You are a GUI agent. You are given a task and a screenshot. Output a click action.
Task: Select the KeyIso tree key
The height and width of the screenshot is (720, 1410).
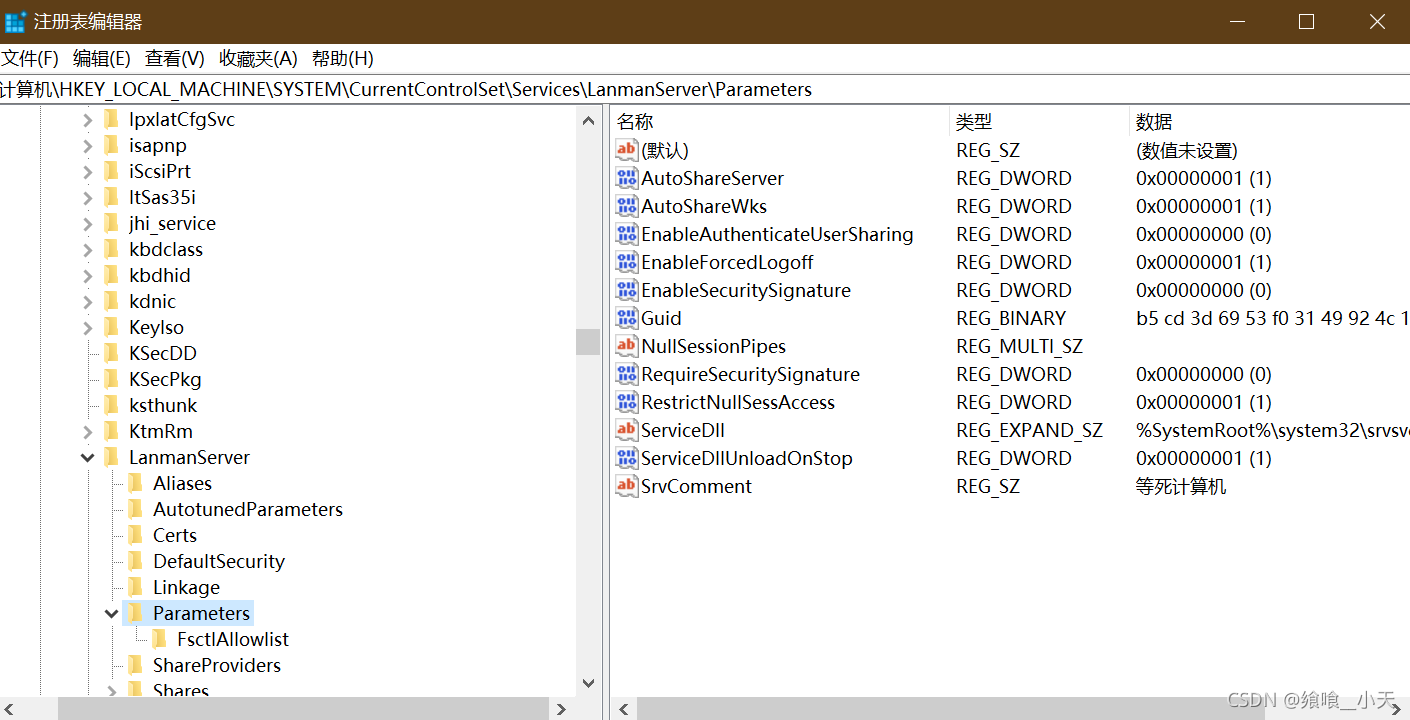[156, 327]
